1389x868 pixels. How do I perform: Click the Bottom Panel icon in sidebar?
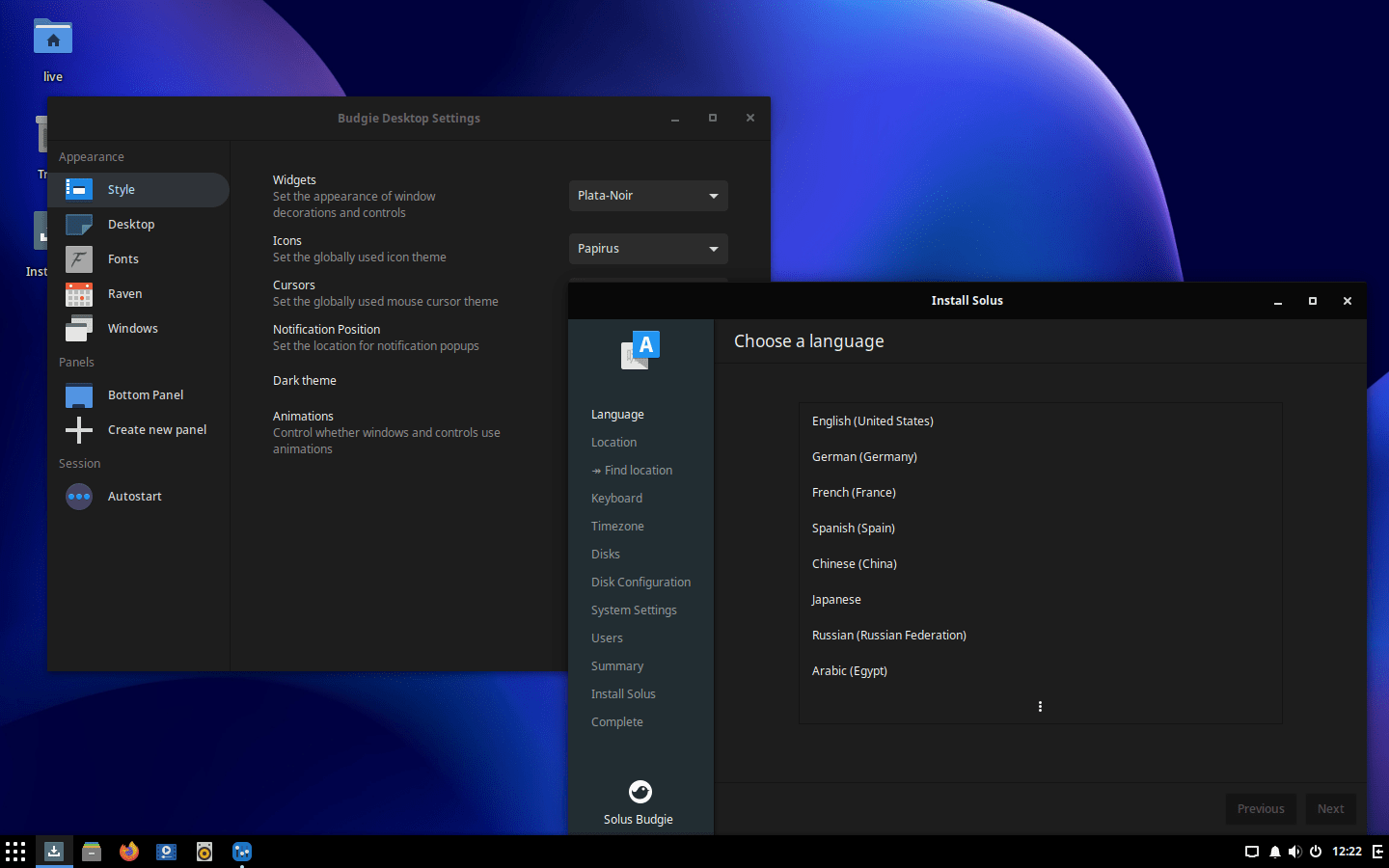click(79, 395)
